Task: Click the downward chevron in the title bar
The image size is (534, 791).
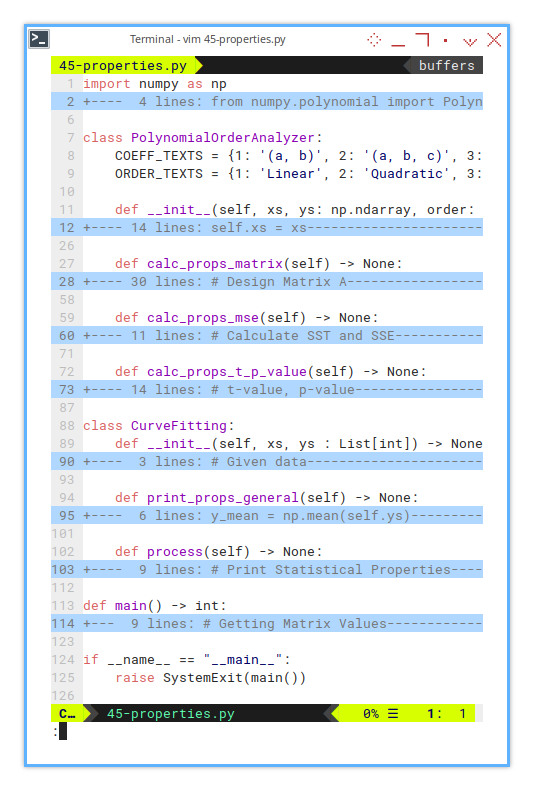Action: [470, 41]
